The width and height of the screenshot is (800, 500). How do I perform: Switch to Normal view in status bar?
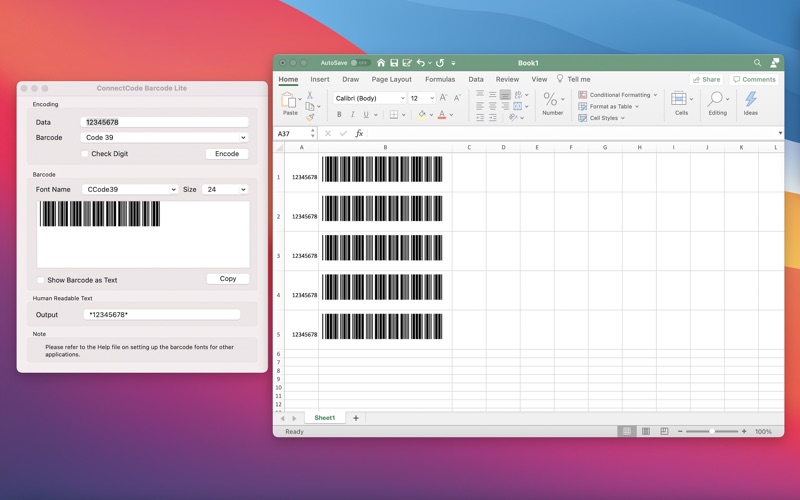627,432
